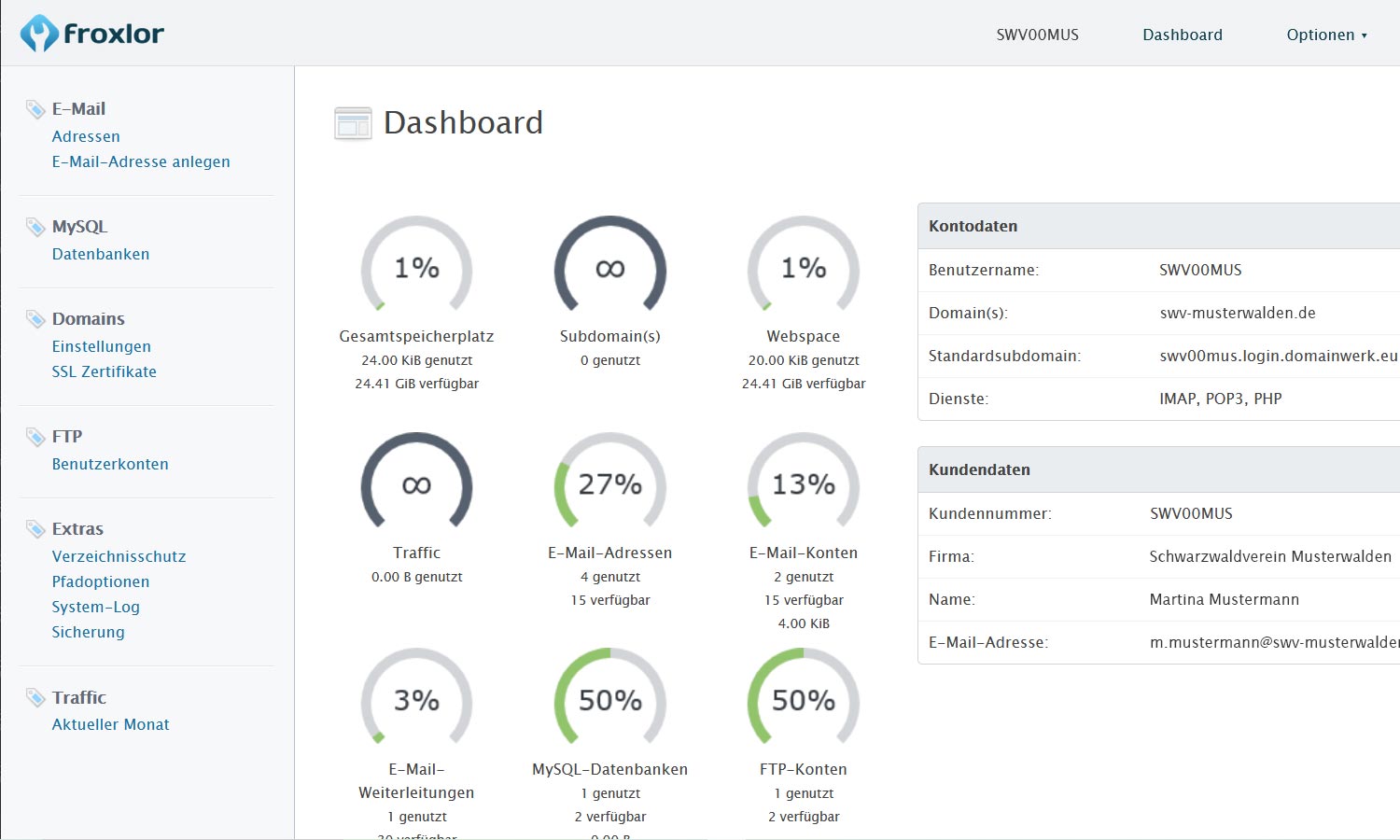The height and width of the screenshot is (840, 1400).
Task: Click Kundennummer value SWV00MUS
Action: tap(1191, 513)
